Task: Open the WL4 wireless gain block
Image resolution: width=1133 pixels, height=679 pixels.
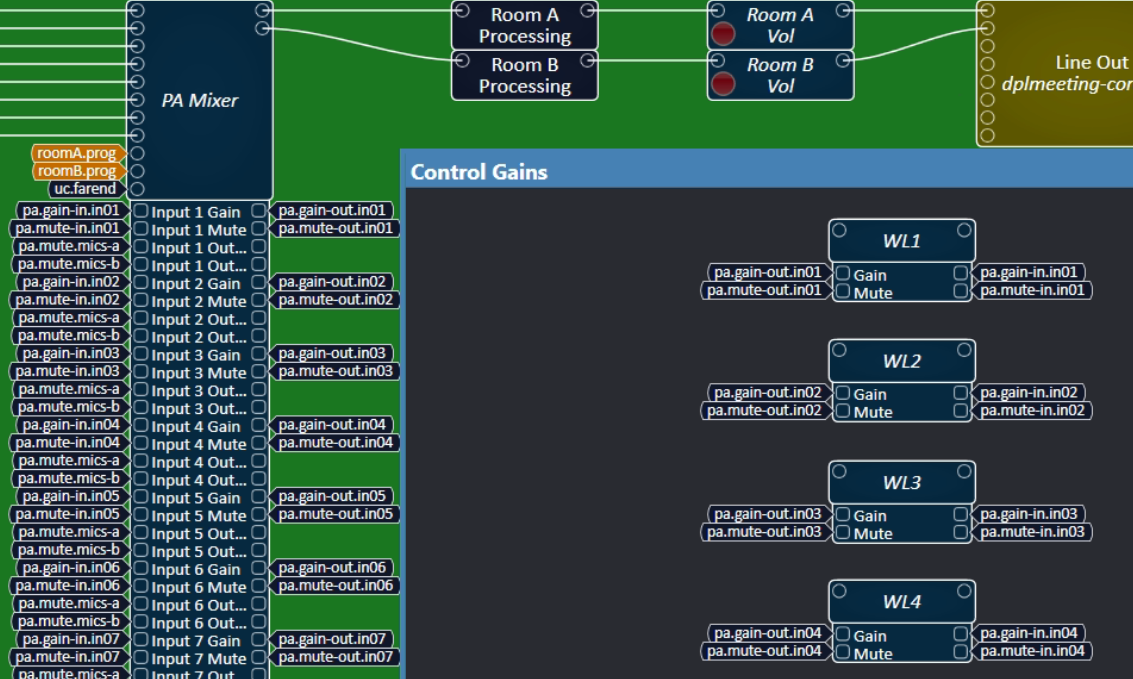Action: pos(900,601)
